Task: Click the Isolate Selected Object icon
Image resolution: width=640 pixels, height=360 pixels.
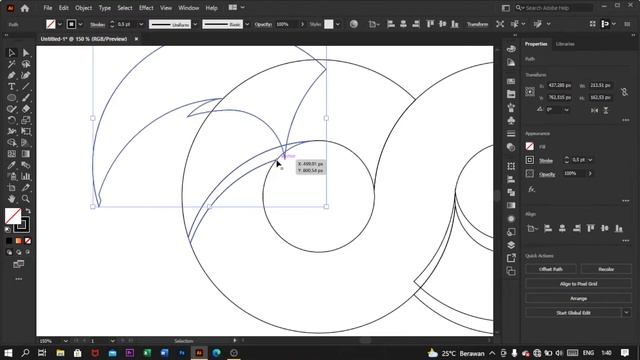Action: (500, 24)
